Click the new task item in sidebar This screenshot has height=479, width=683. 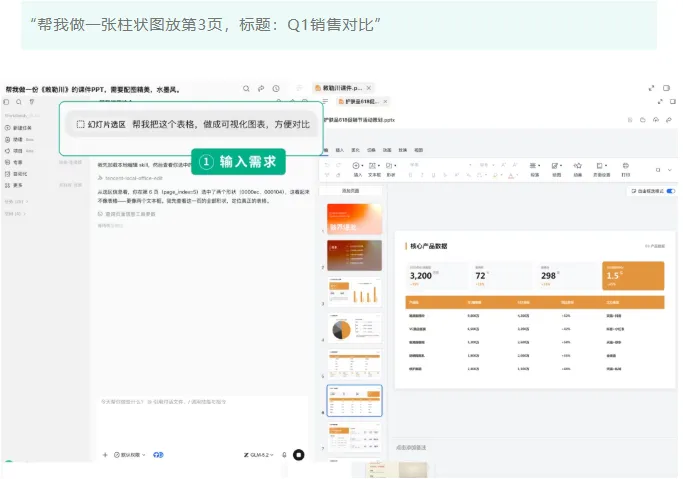tap(18, 128)
